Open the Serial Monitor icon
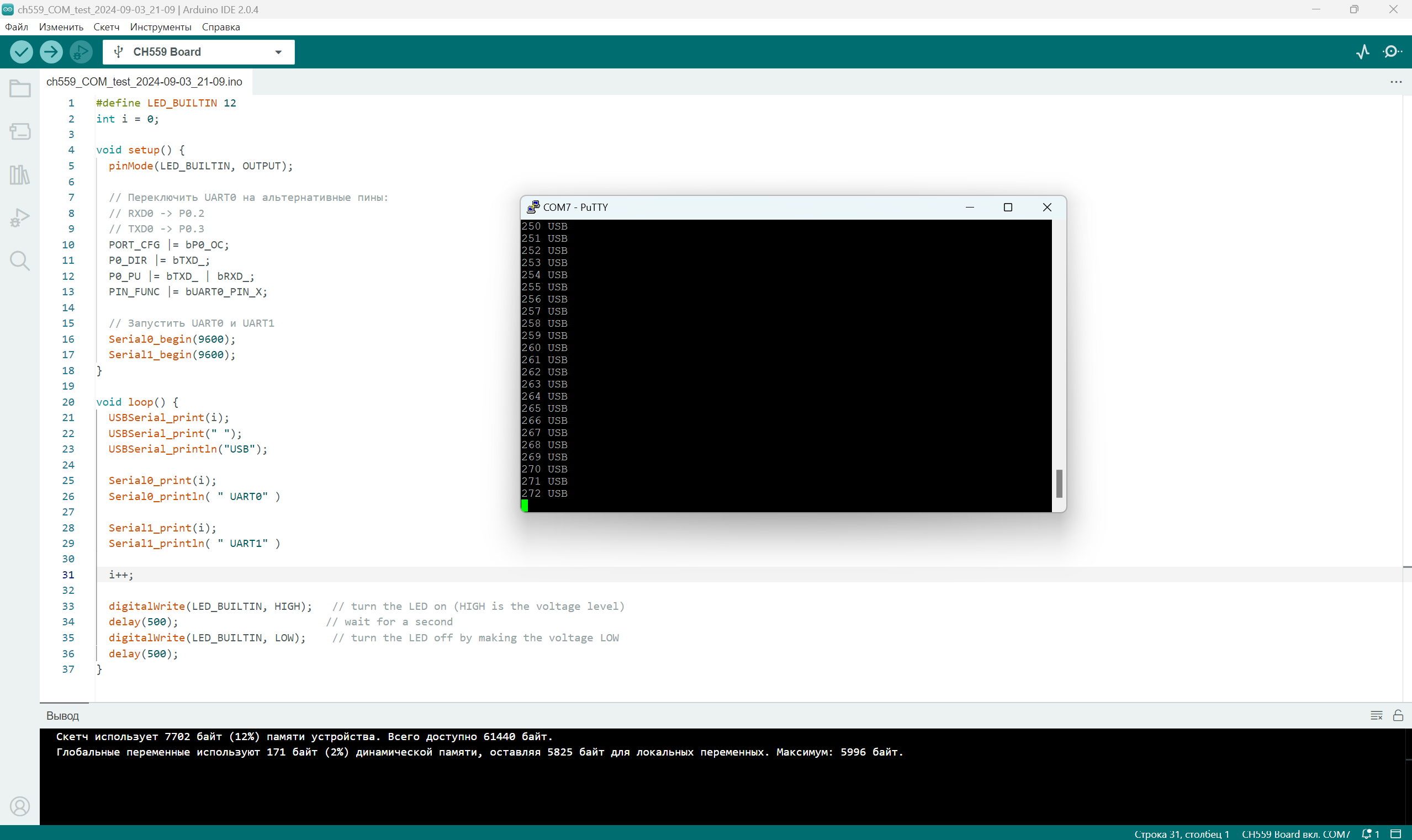Viewport: 1412px width, 840px height. (x=1392, y=52)
